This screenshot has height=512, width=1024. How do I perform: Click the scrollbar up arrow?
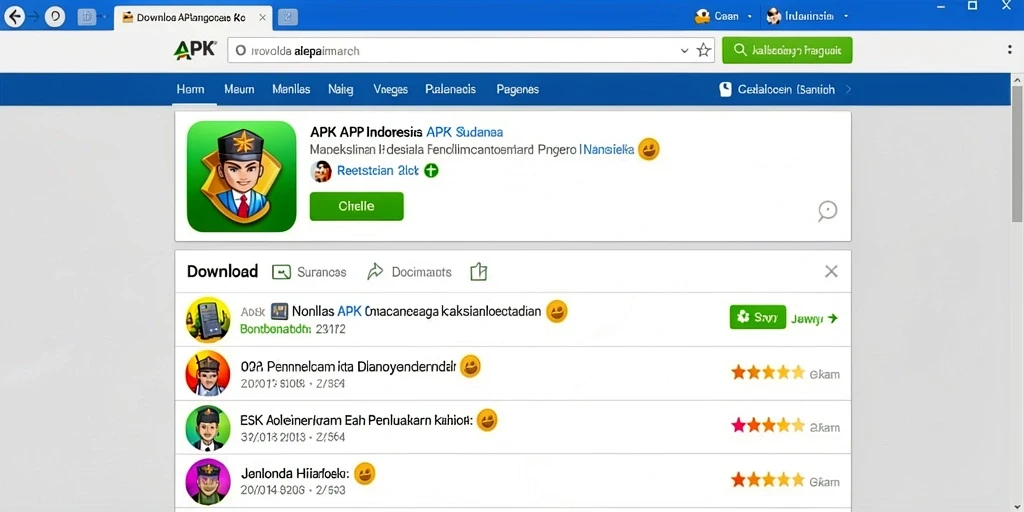(1017, 78)
